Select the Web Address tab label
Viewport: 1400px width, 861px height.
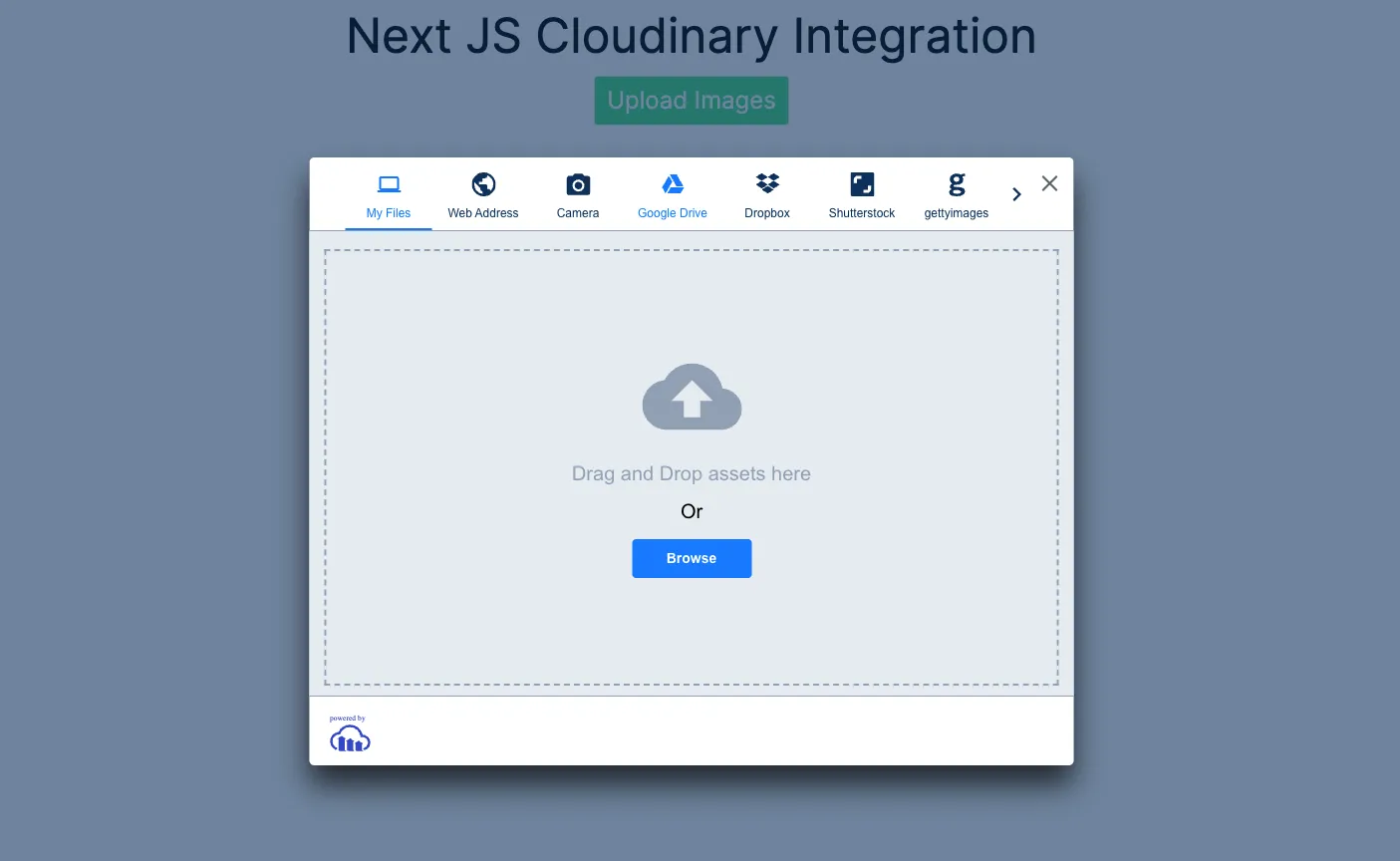tap(483, 213)
